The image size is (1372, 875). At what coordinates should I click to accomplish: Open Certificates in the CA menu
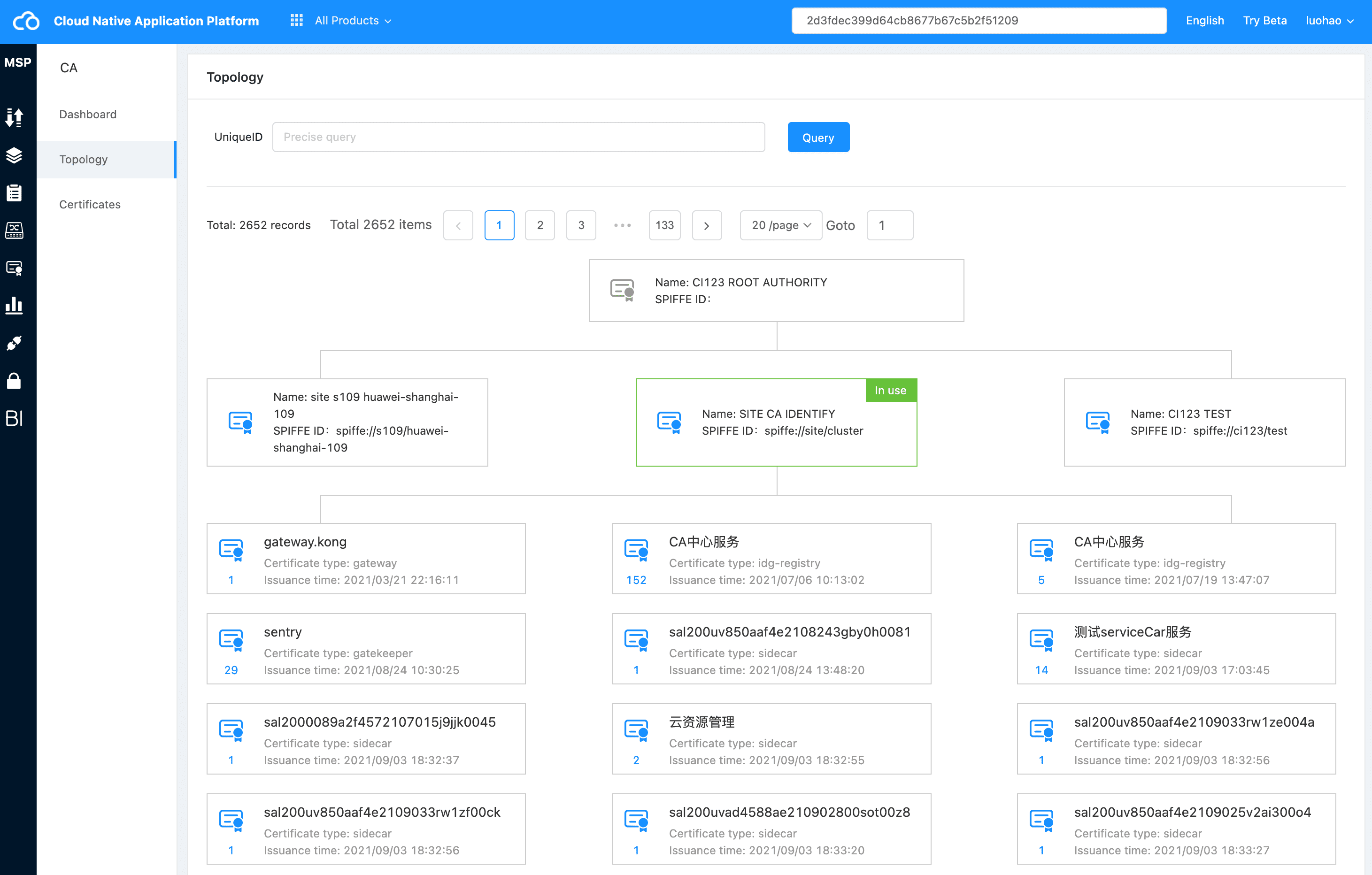pyautogui.click(x=90, y=205)
